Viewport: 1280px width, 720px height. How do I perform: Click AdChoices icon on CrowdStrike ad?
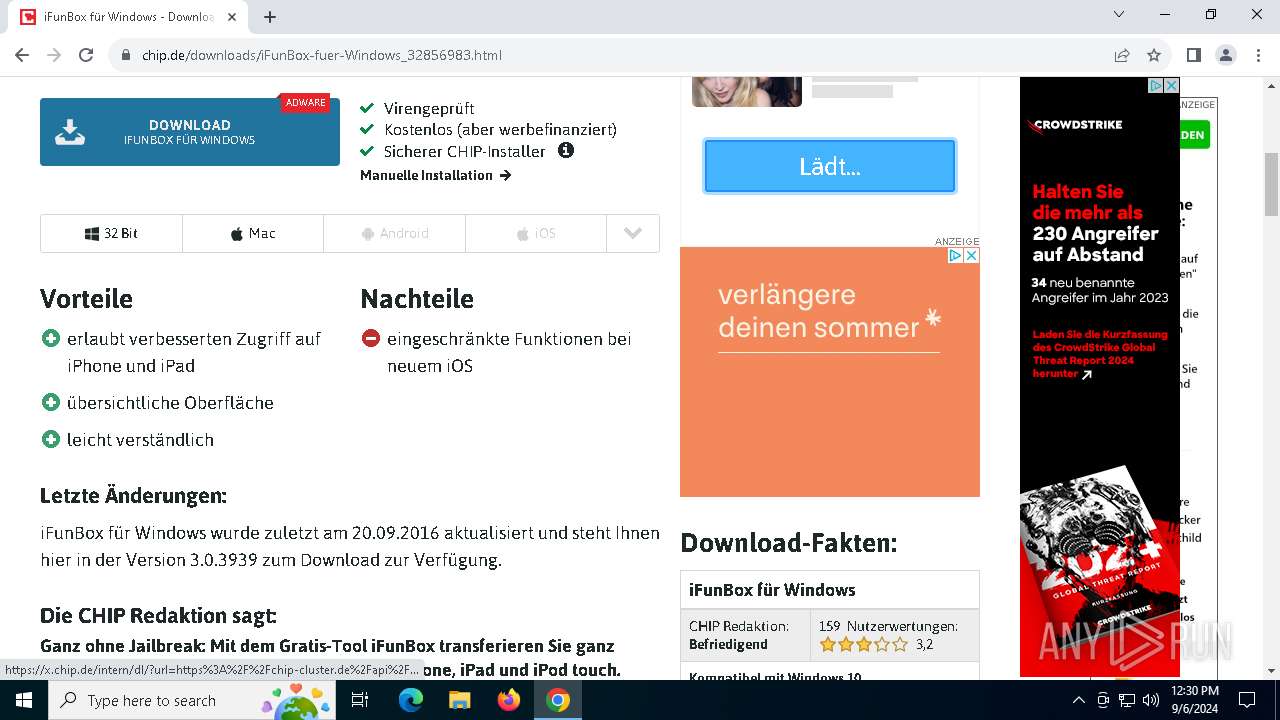pyautogui.click(x=1156, y=86)
